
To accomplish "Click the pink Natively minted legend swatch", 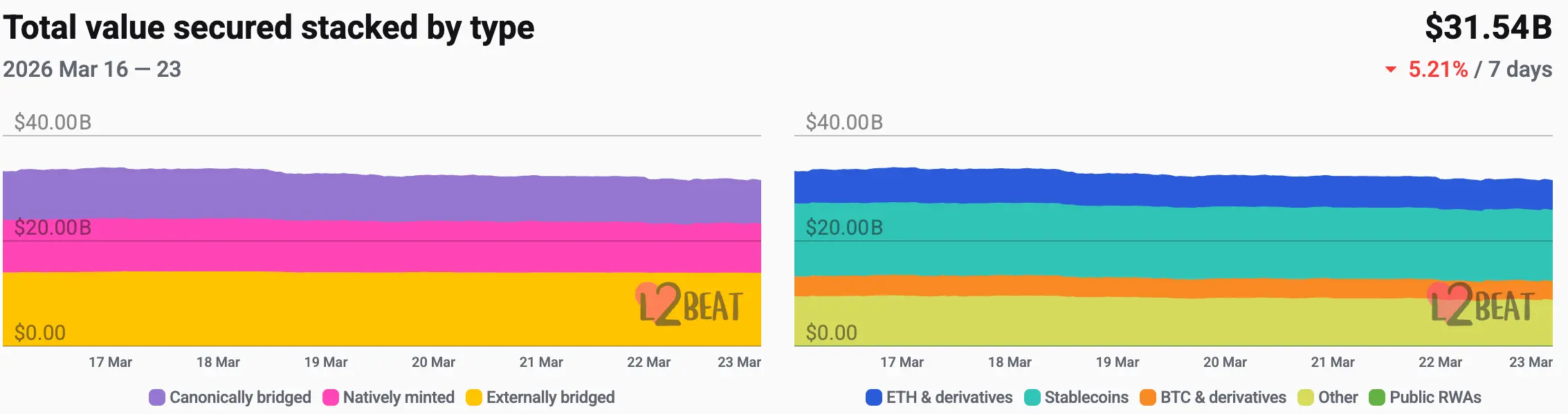I will (x=331, y=397).
